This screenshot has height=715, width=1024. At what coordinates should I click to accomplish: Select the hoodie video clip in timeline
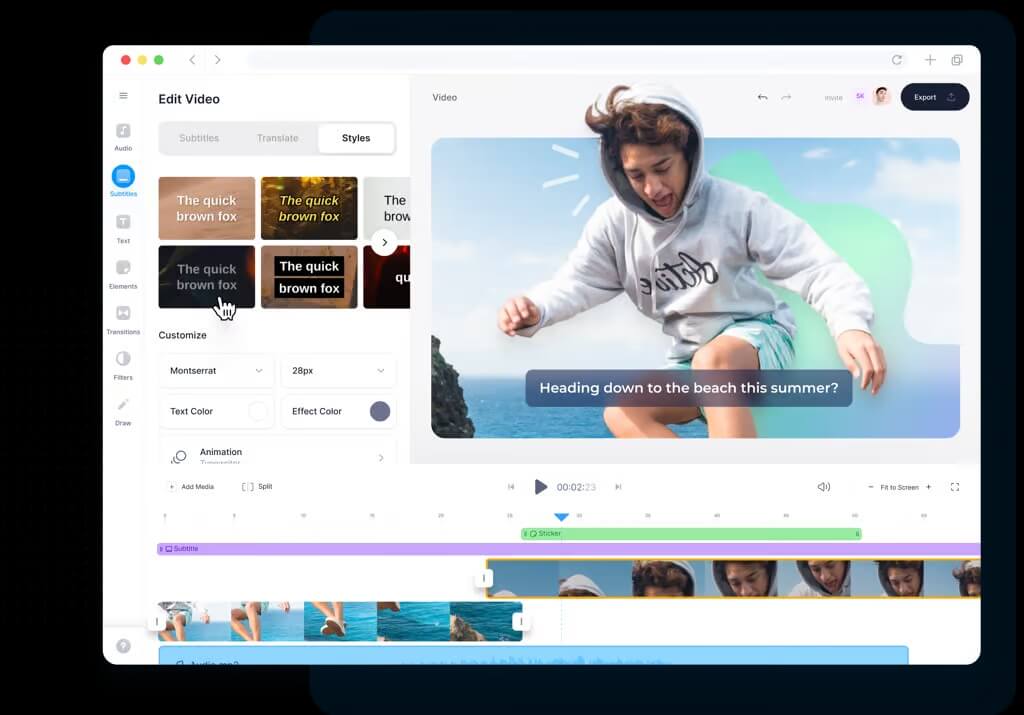733,578
